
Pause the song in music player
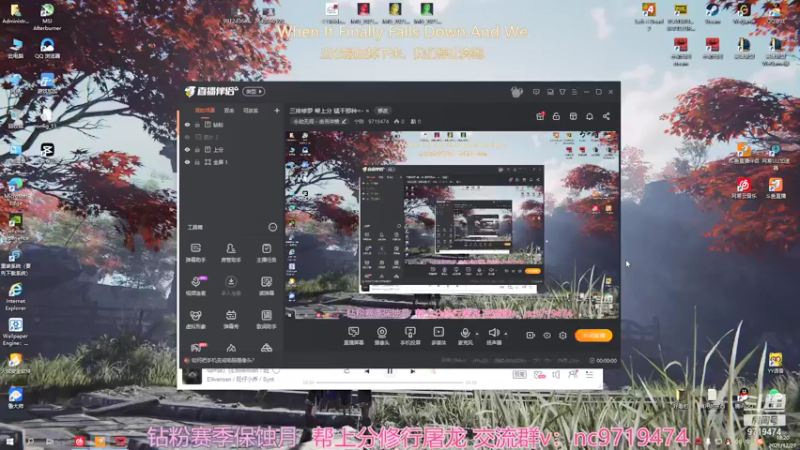click(x=390, y=371)
